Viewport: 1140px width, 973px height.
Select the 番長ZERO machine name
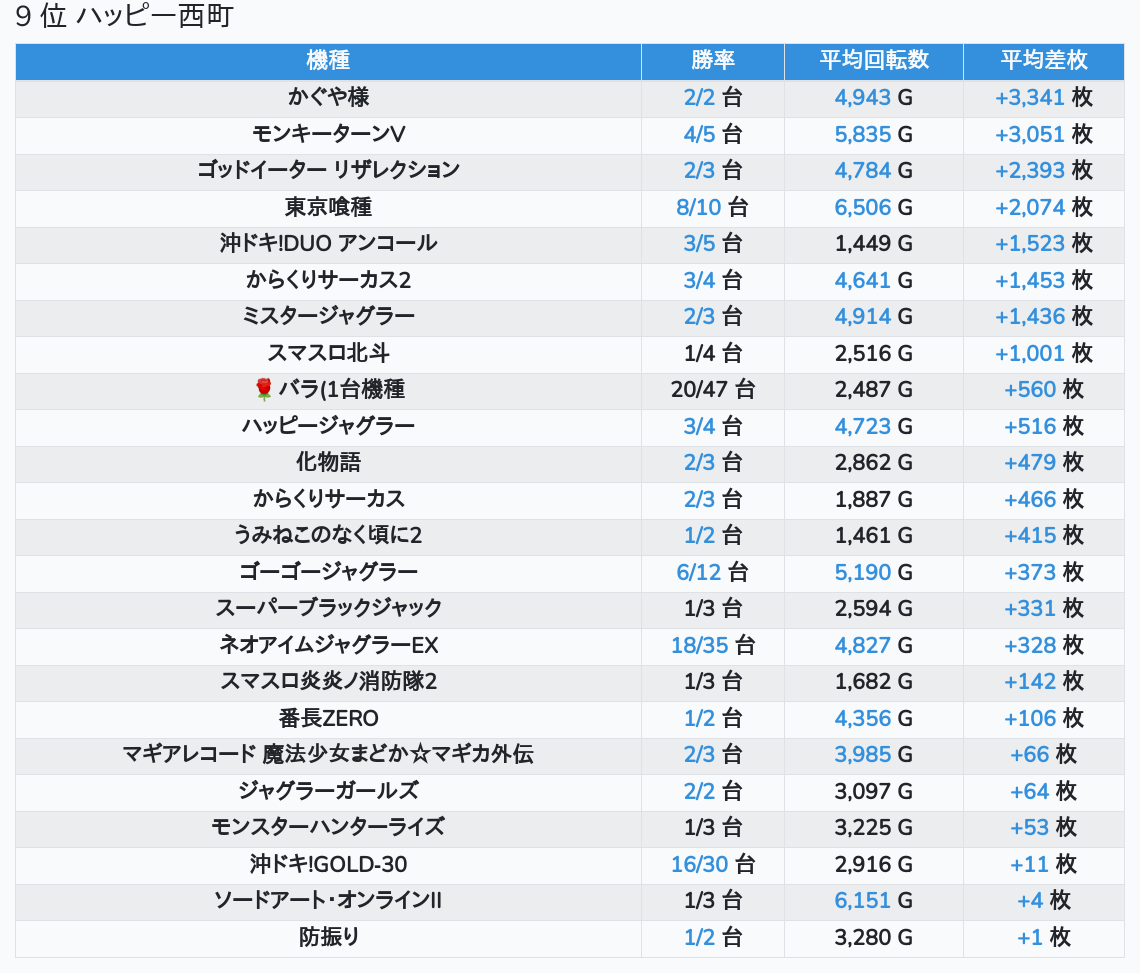(328, 718)
